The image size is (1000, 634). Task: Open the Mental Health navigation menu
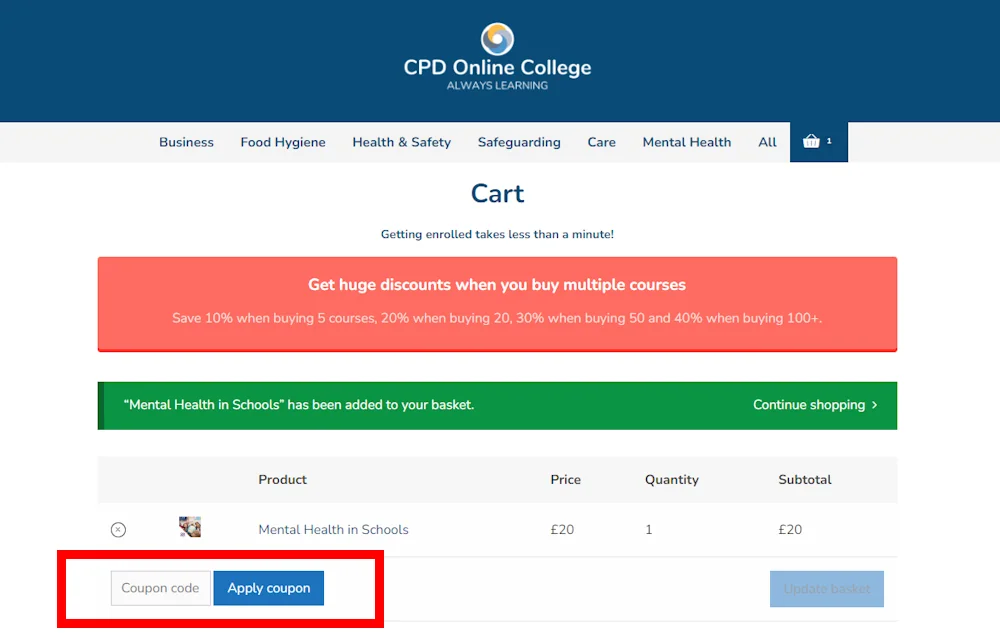[687, 142]
